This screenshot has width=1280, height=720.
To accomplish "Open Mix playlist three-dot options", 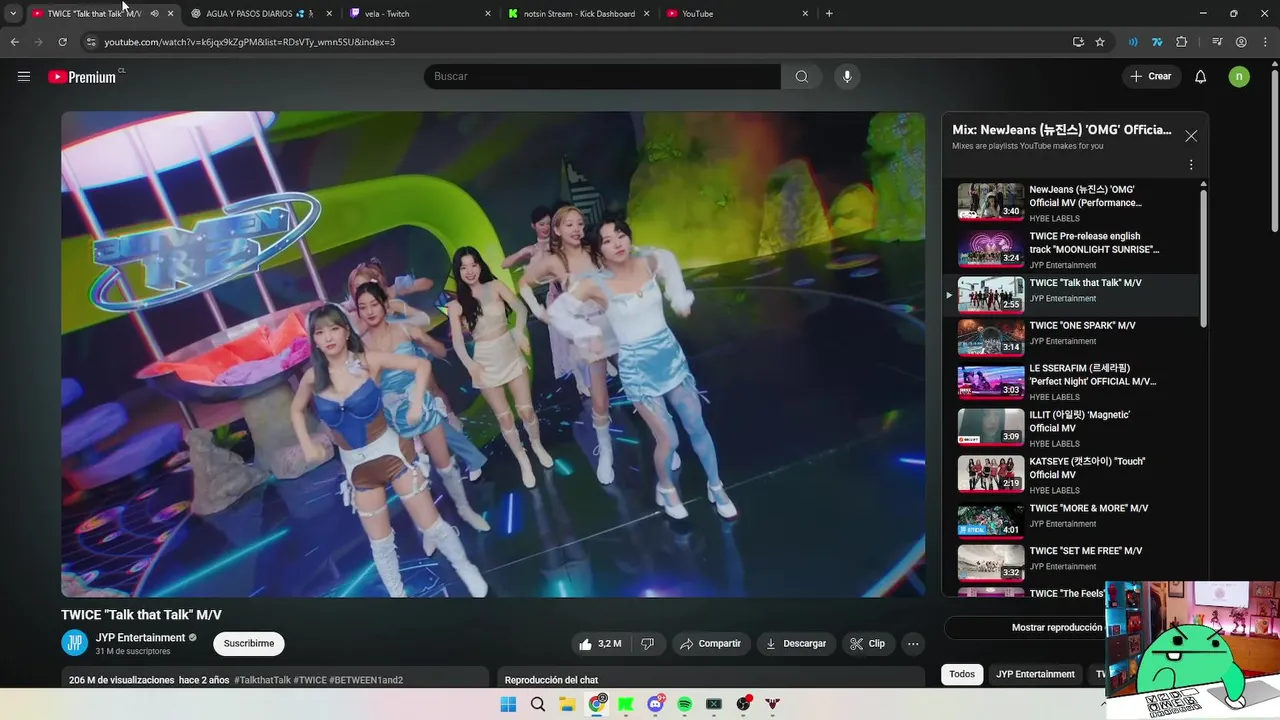I will coord(1191,165).
